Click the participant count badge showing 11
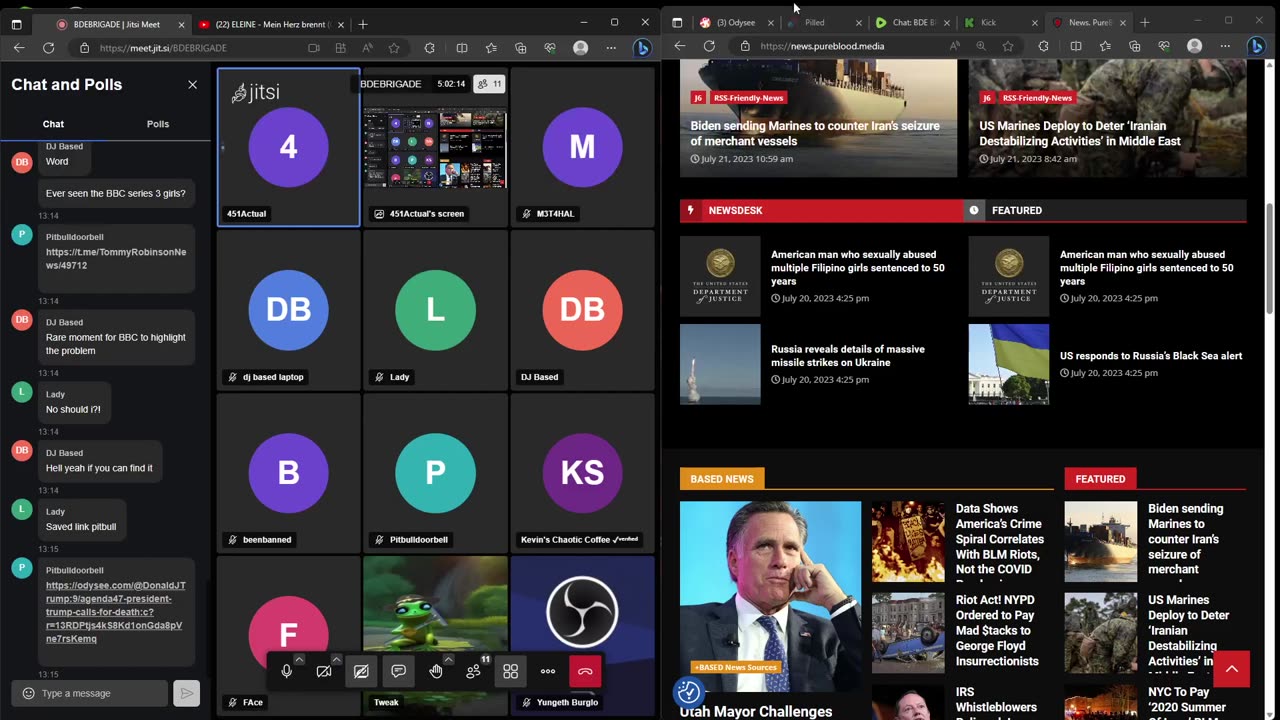The image size is (1280, 720). click(489, 84)
